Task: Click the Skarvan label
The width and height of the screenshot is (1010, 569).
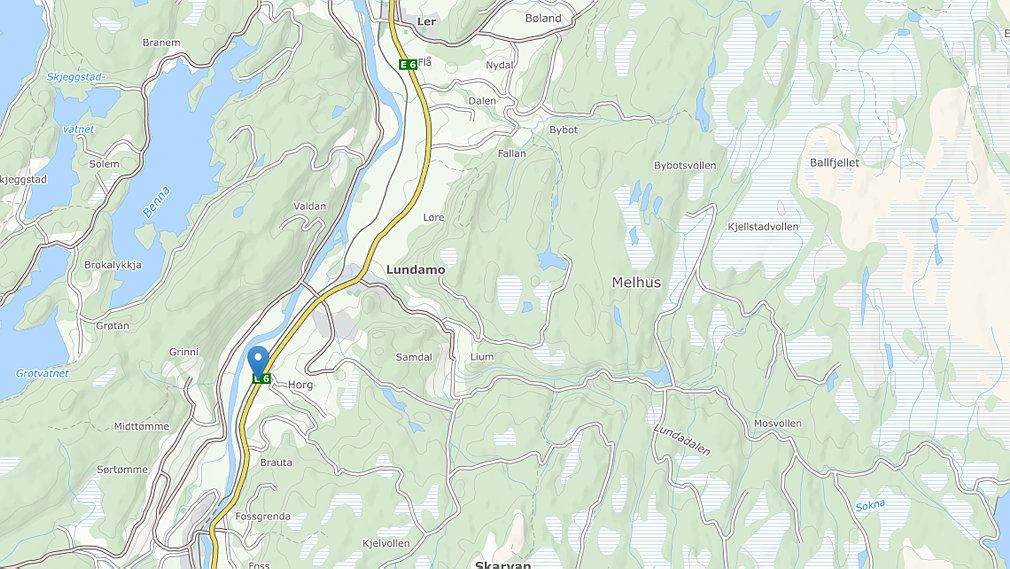Action: (503, 565)
